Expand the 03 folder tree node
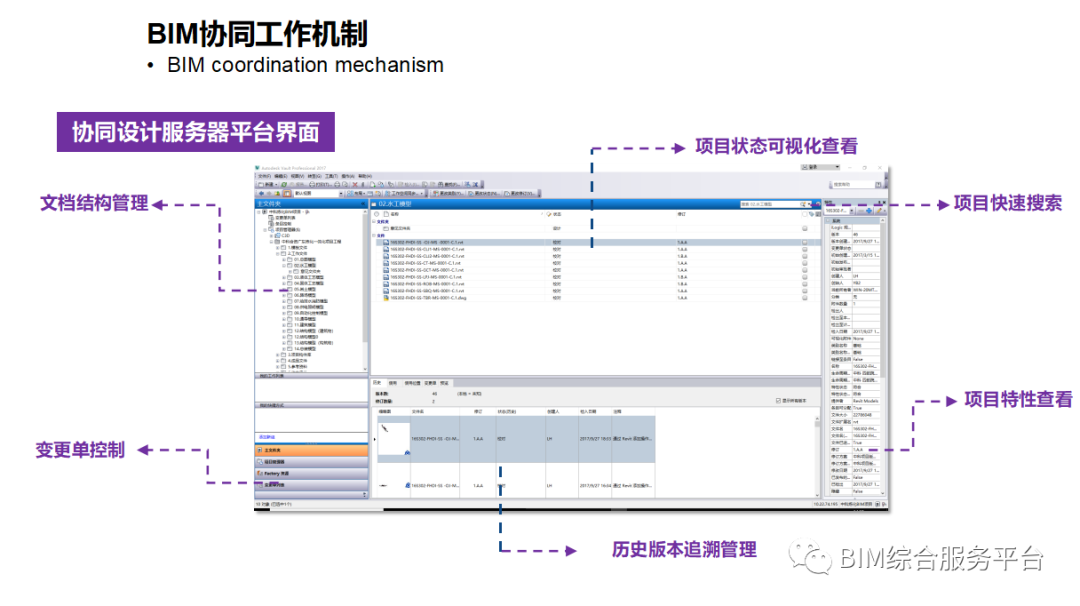This screenshot has height=606, width=1080. (x=284, y=278)
